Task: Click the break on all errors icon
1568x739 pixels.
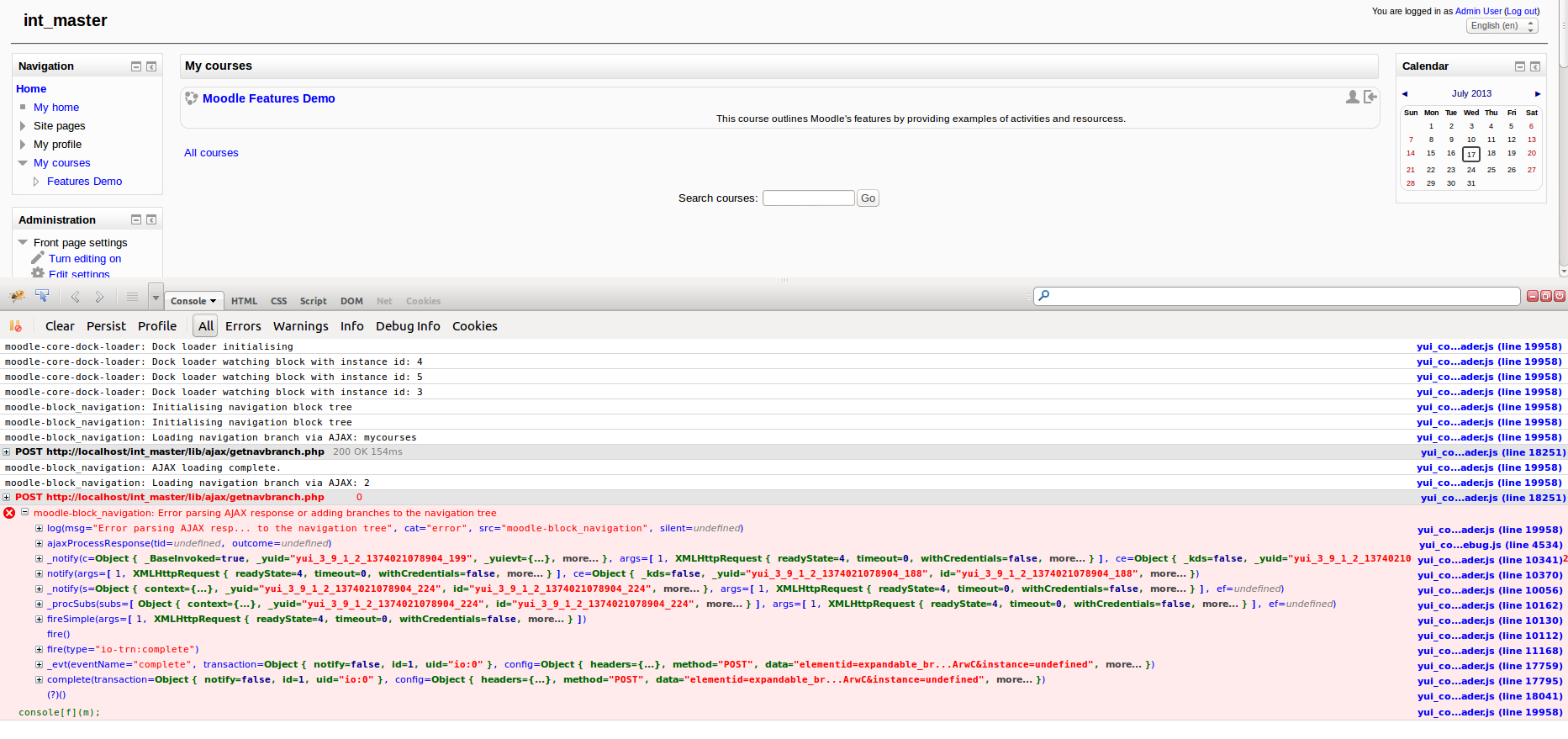Action: click(15, 326)
